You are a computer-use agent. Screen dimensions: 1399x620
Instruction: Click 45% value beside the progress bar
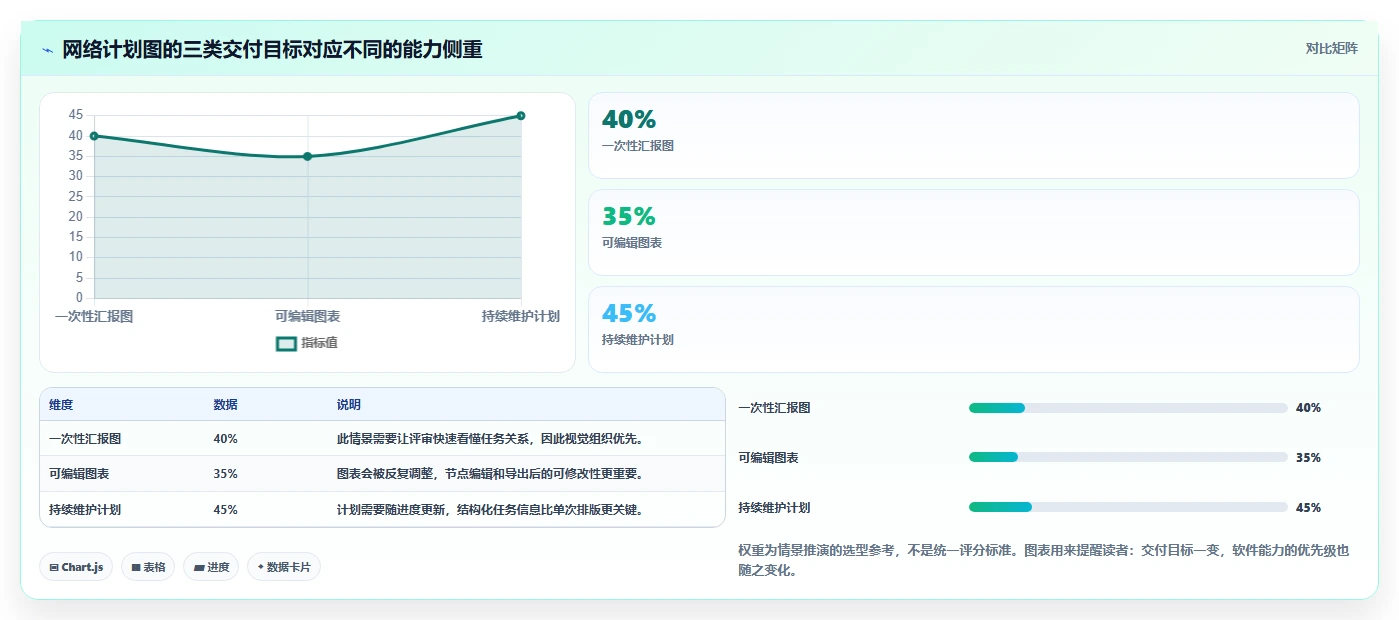point(1308,508)
